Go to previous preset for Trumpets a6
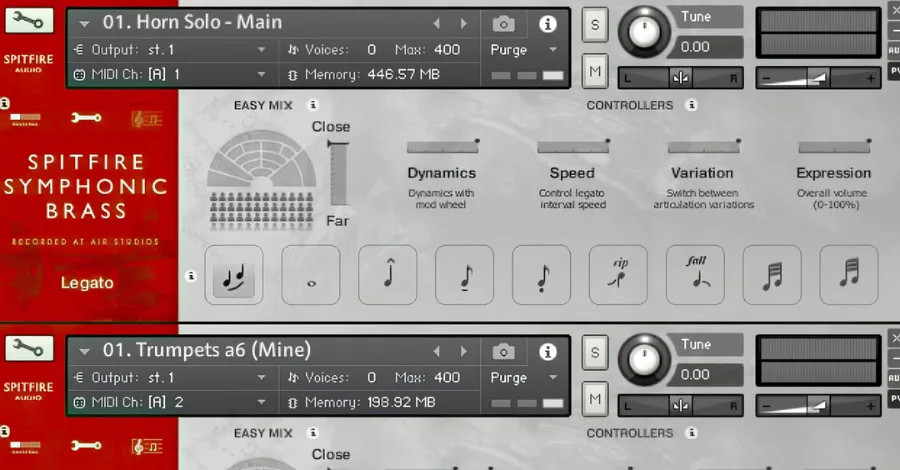The width and height of the screenshot is (900, 470). (x=437, y=351)
